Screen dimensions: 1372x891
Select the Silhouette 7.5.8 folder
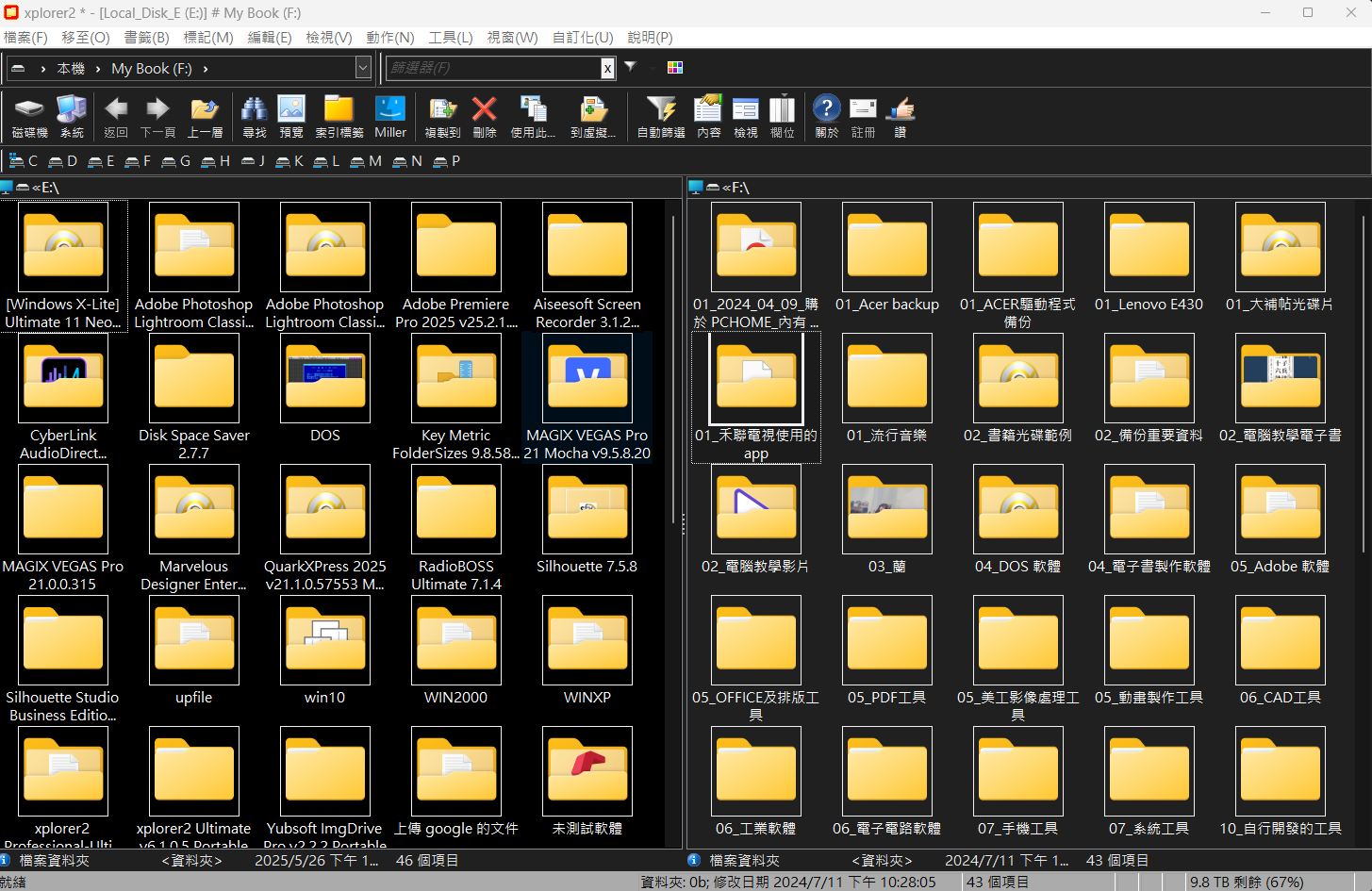pyautogui.click(x=587, y=520)
